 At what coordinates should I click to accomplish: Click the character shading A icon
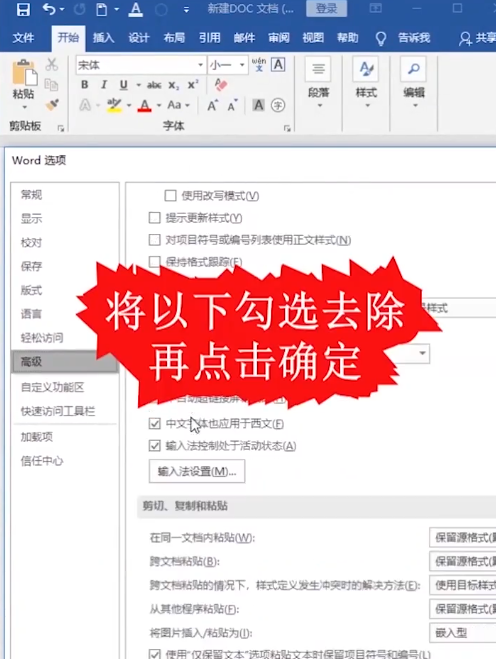click(259, 105)
